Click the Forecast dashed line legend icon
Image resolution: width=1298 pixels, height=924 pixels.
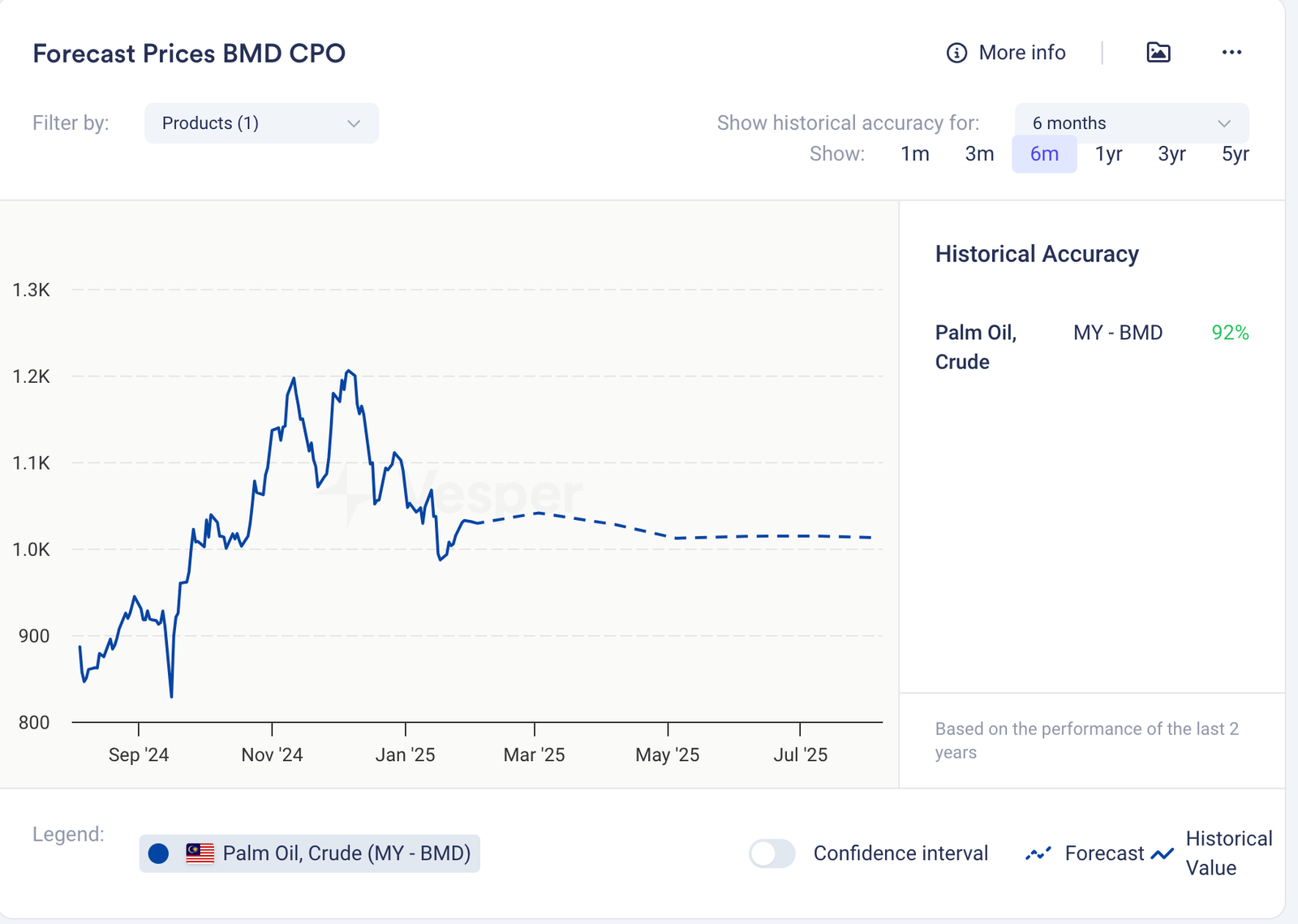[x=1038, y=853]
